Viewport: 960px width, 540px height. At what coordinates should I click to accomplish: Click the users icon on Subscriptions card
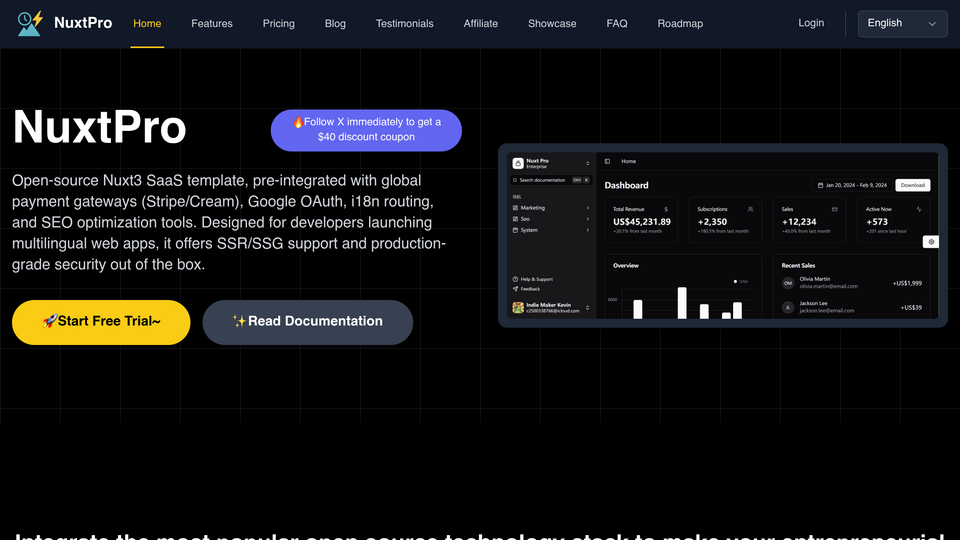[x=750, y=209]
